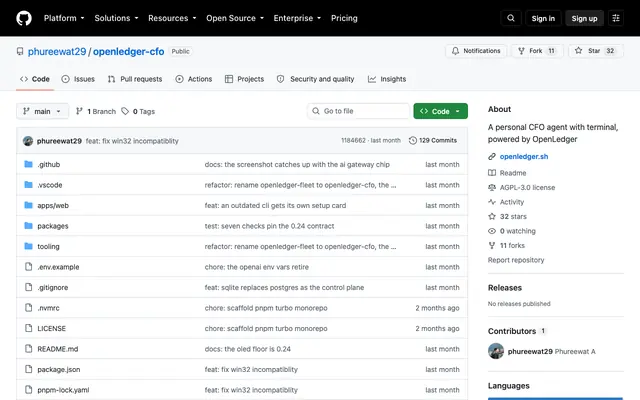Click the link icon beside openledger.sh
The height and width of the screenshot is (400, 640).
click(492, 156)
